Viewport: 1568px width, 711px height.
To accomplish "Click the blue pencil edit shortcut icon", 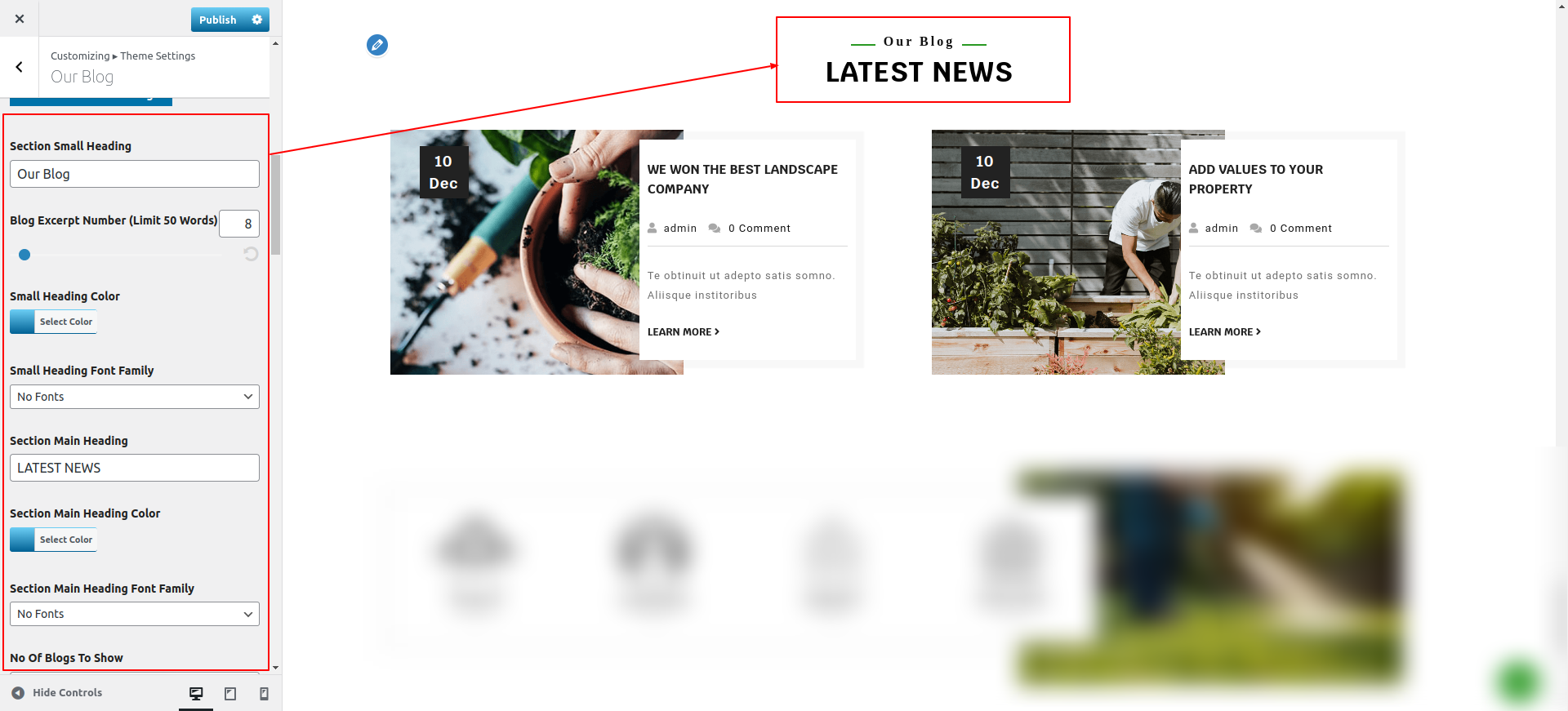I will [377, 45].
